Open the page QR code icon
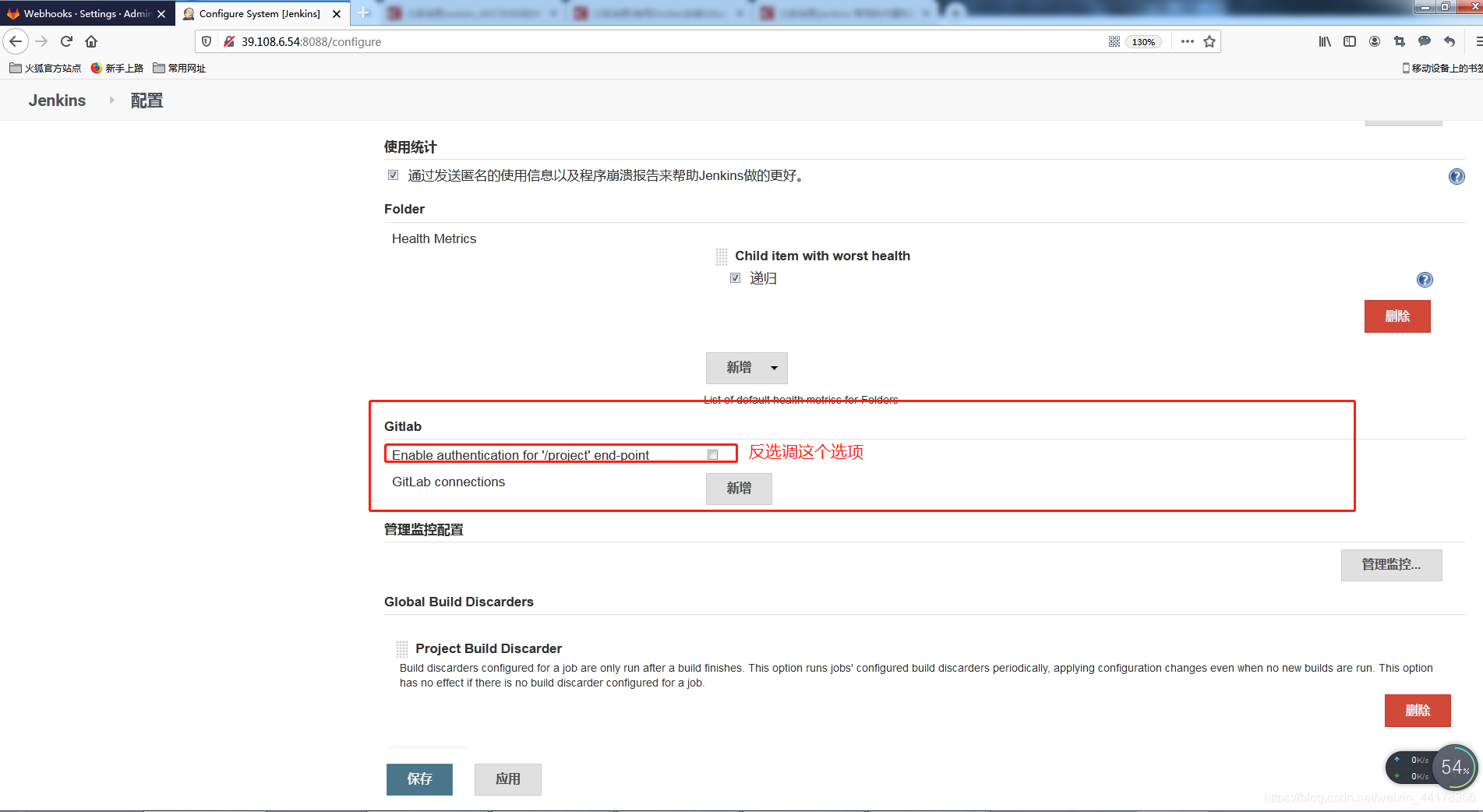 1114,41
